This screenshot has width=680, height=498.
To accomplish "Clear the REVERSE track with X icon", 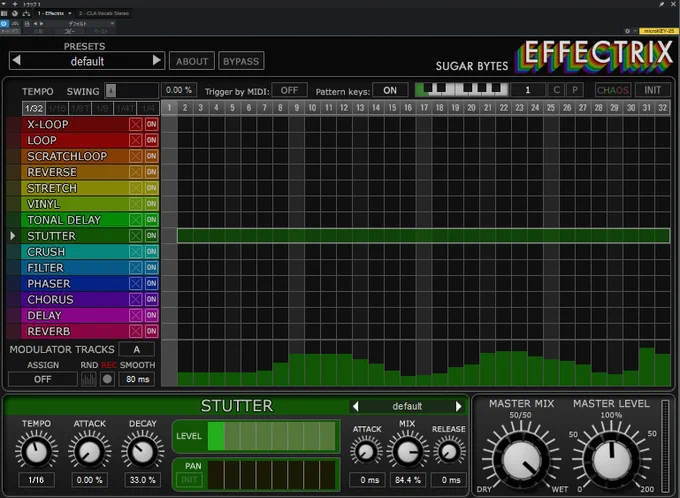I will (135, 172).
